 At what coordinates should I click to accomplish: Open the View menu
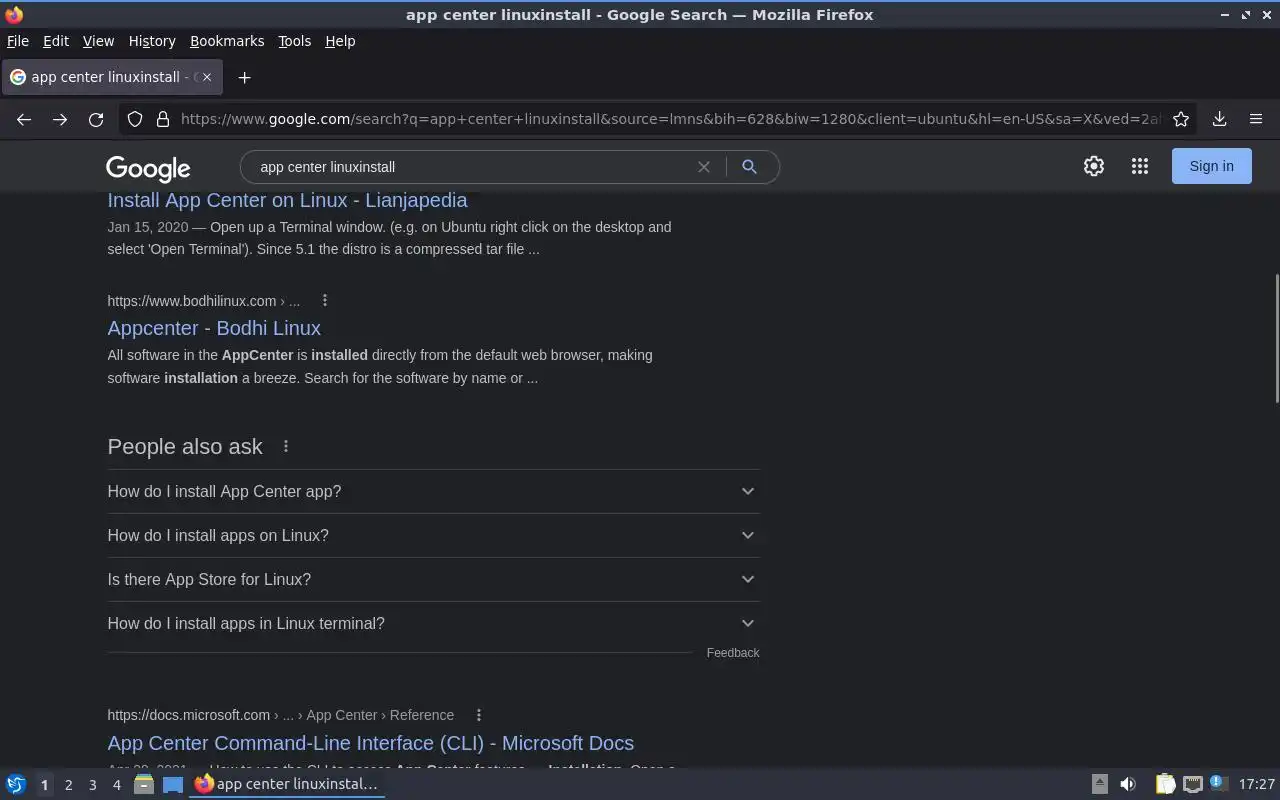98,41
